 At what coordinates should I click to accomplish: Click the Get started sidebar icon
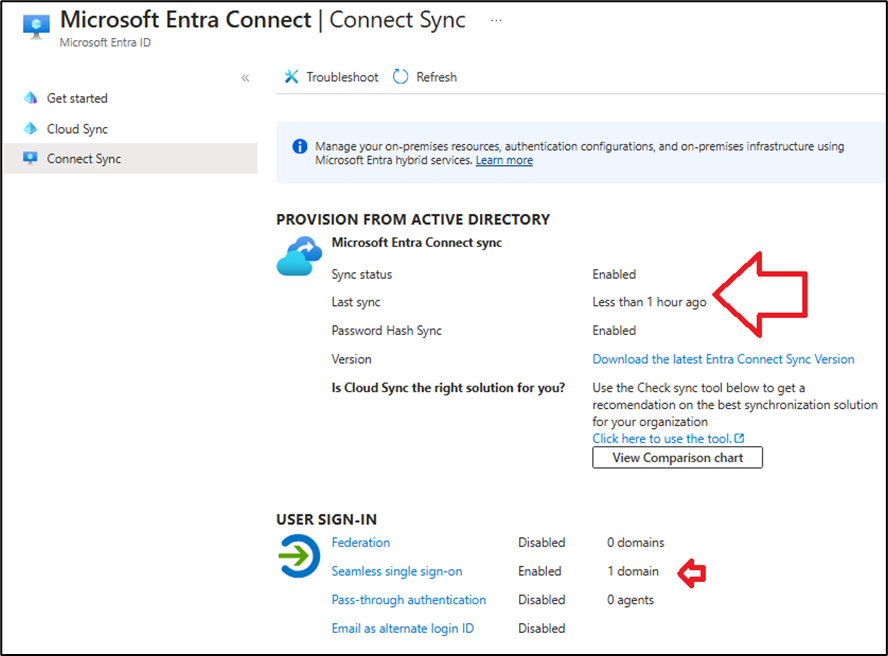pos(30,98)
